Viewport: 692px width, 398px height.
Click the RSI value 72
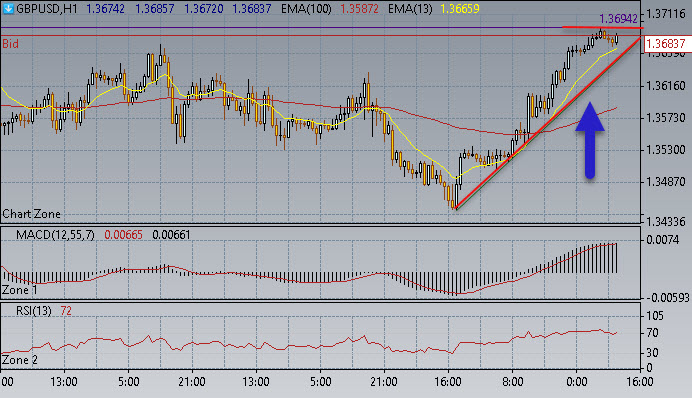[66, 311]
